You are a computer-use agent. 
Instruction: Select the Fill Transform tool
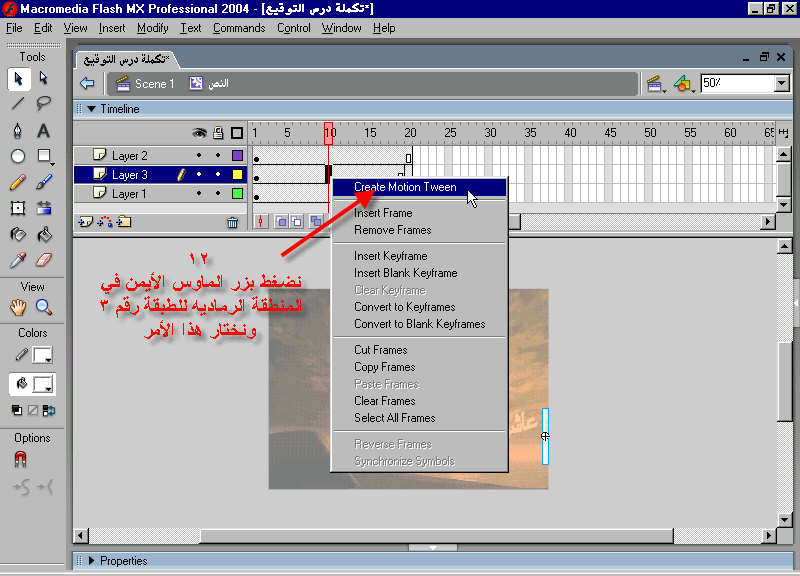pos(44,208)
